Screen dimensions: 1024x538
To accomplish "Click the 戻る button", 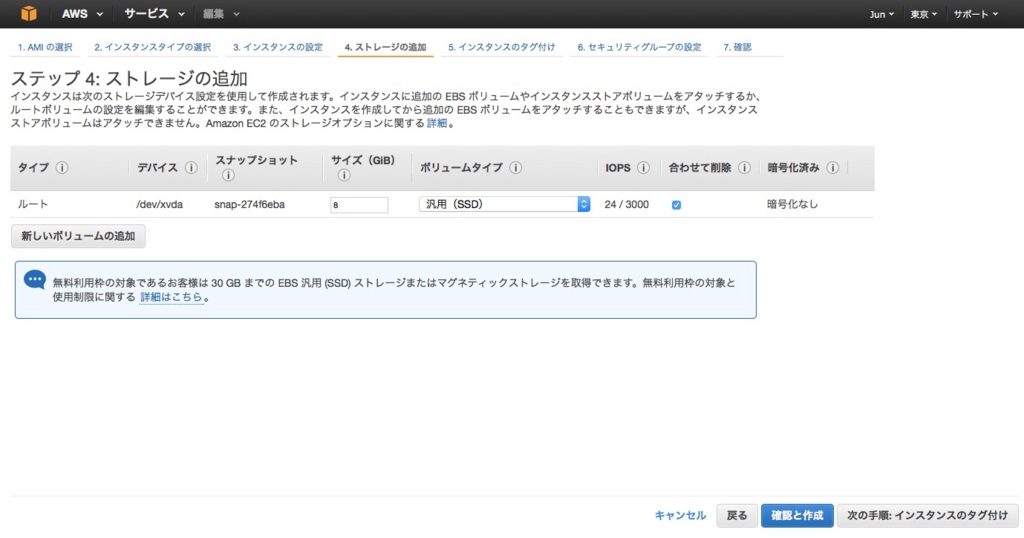I will coord(737,515).
